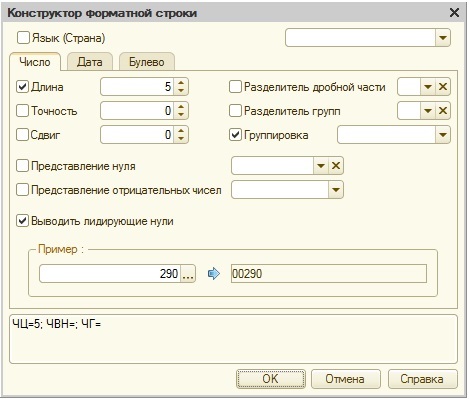Image resolution: width=469 pixels, height=399 pixels.
Task: Click the blue arrow example icon
Action: [x=213, y=274]
